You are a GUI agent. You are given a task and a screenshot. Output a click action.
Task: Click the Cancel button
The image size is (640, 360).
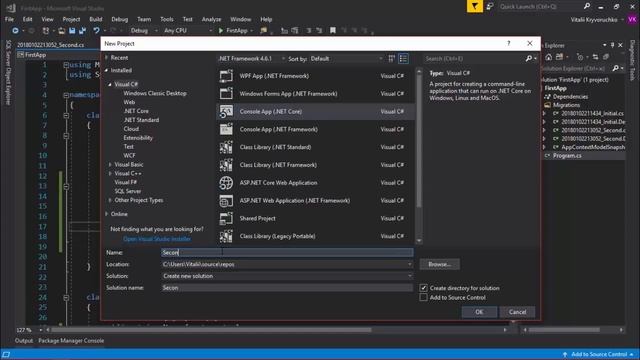517,312
